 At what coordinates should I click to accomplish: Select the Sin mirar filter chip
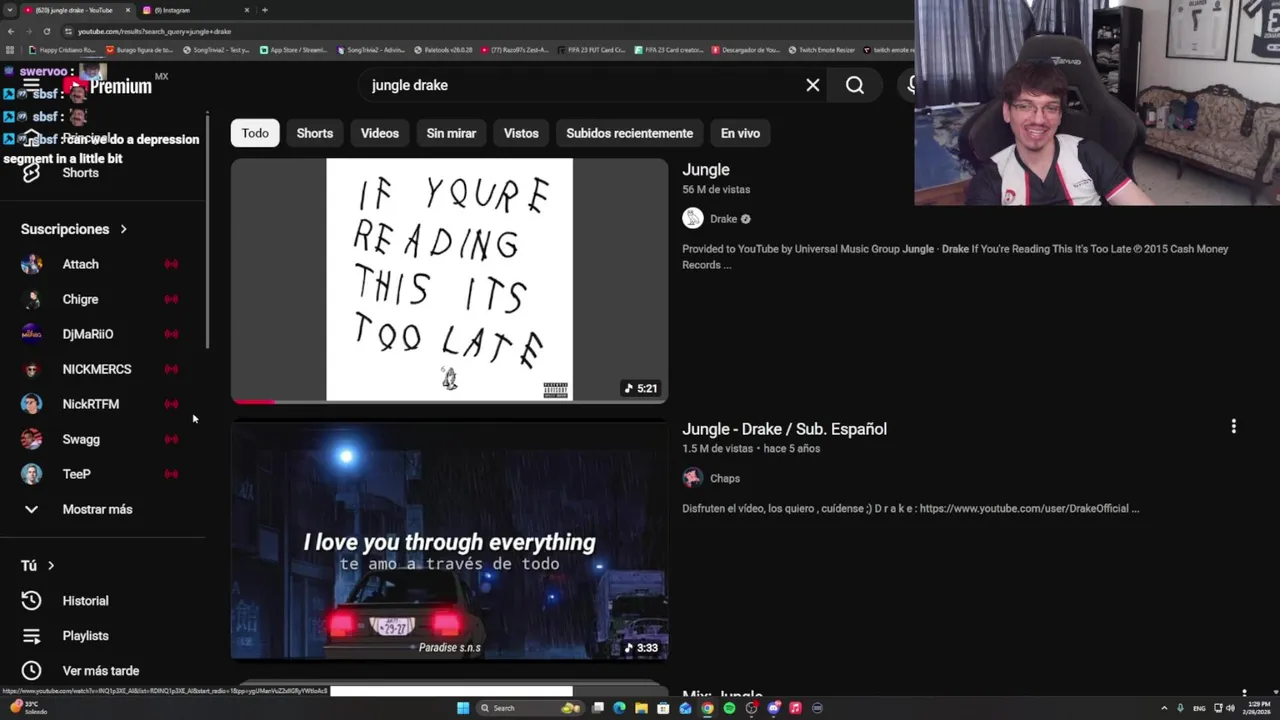tap(451, 133)
